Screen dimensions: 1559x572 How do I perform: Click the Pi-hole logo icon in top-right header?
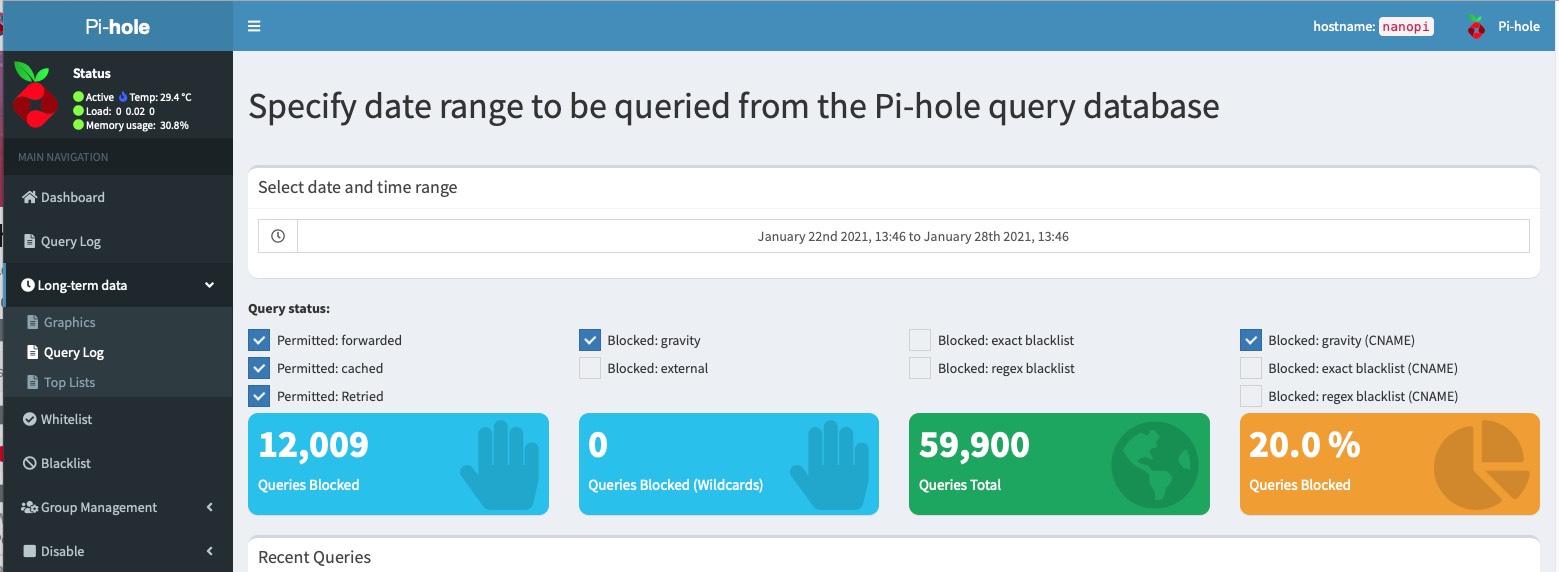point(1476,27)
